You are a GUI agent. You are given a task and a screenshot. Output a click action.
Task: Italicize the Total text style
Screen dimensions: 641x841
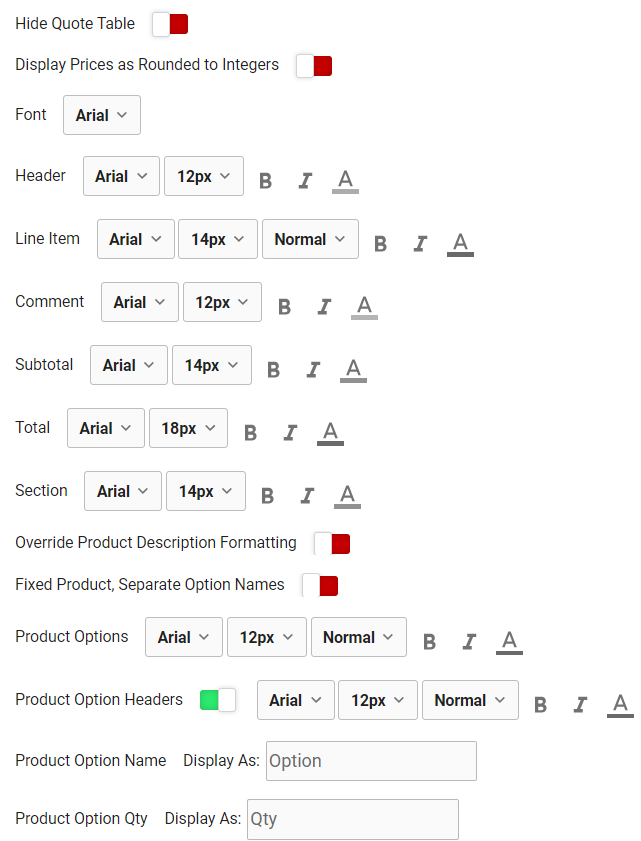point(291,432)
